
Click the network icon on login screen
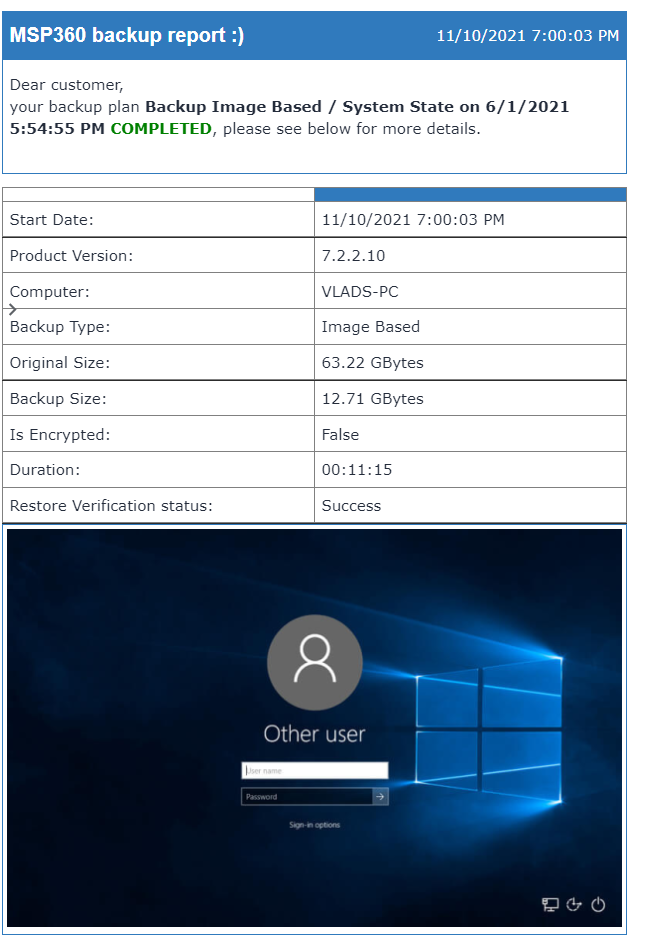point(550,904)
